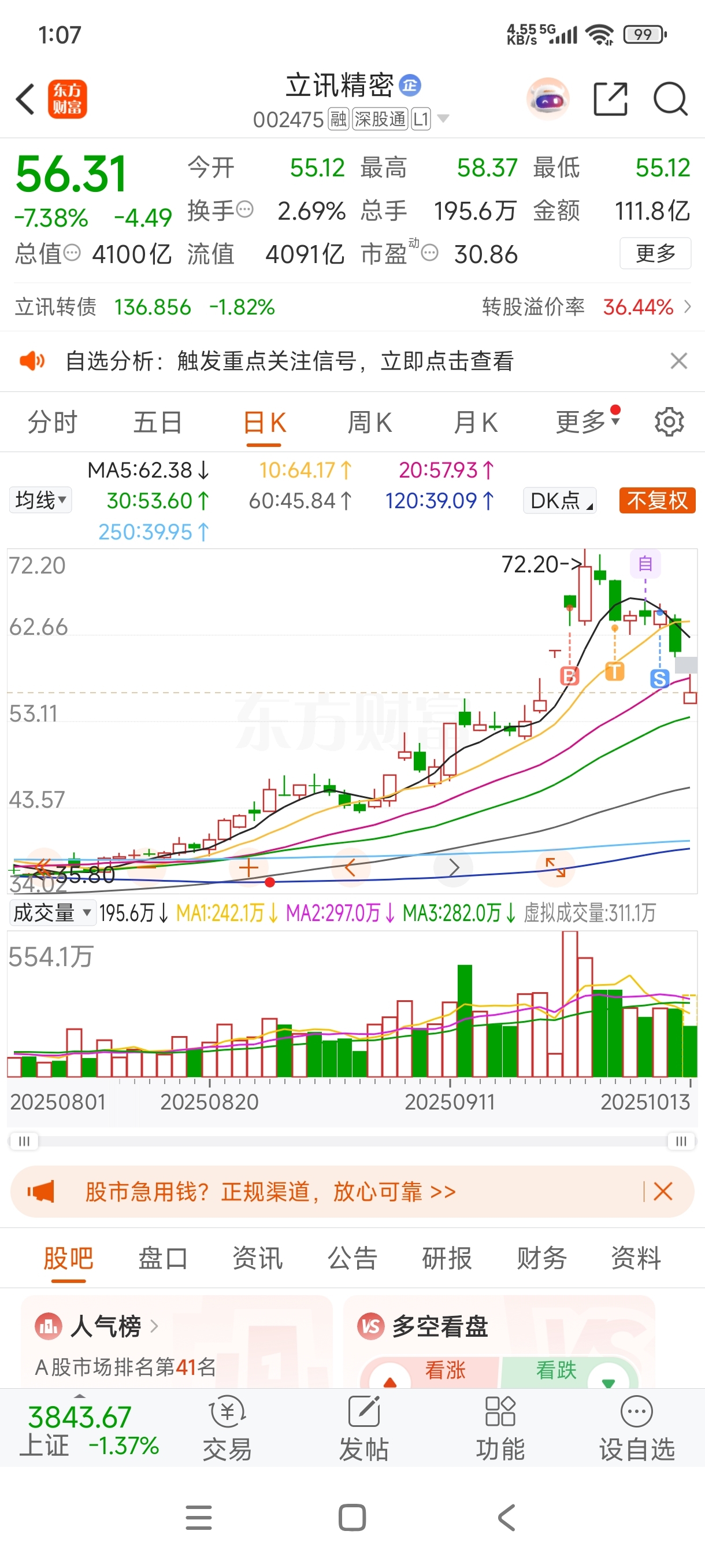Tap the 融 margin tag

pos(338,119)
